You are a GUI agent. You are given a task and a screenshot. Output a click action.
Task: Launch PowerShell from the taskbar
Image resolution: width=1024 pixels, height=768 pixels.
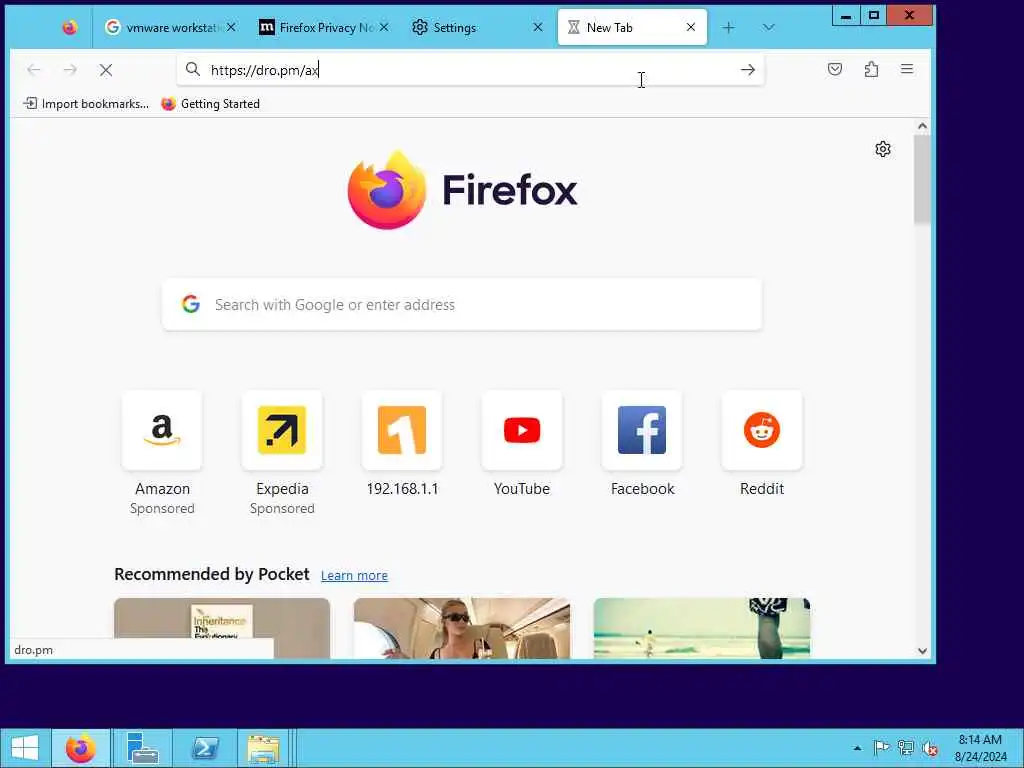click(x=204, y=748)
